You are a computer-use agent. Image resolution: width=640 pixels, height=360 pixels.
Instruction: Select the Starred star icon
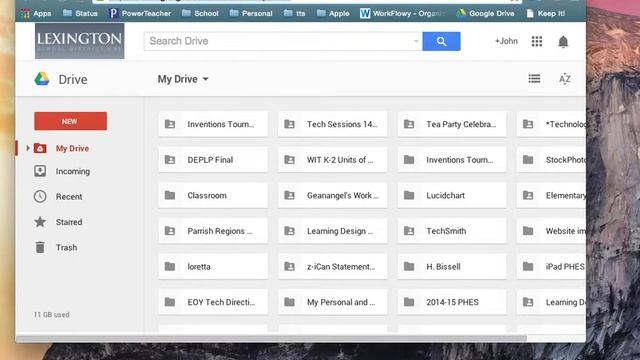[x=40, y=222]
